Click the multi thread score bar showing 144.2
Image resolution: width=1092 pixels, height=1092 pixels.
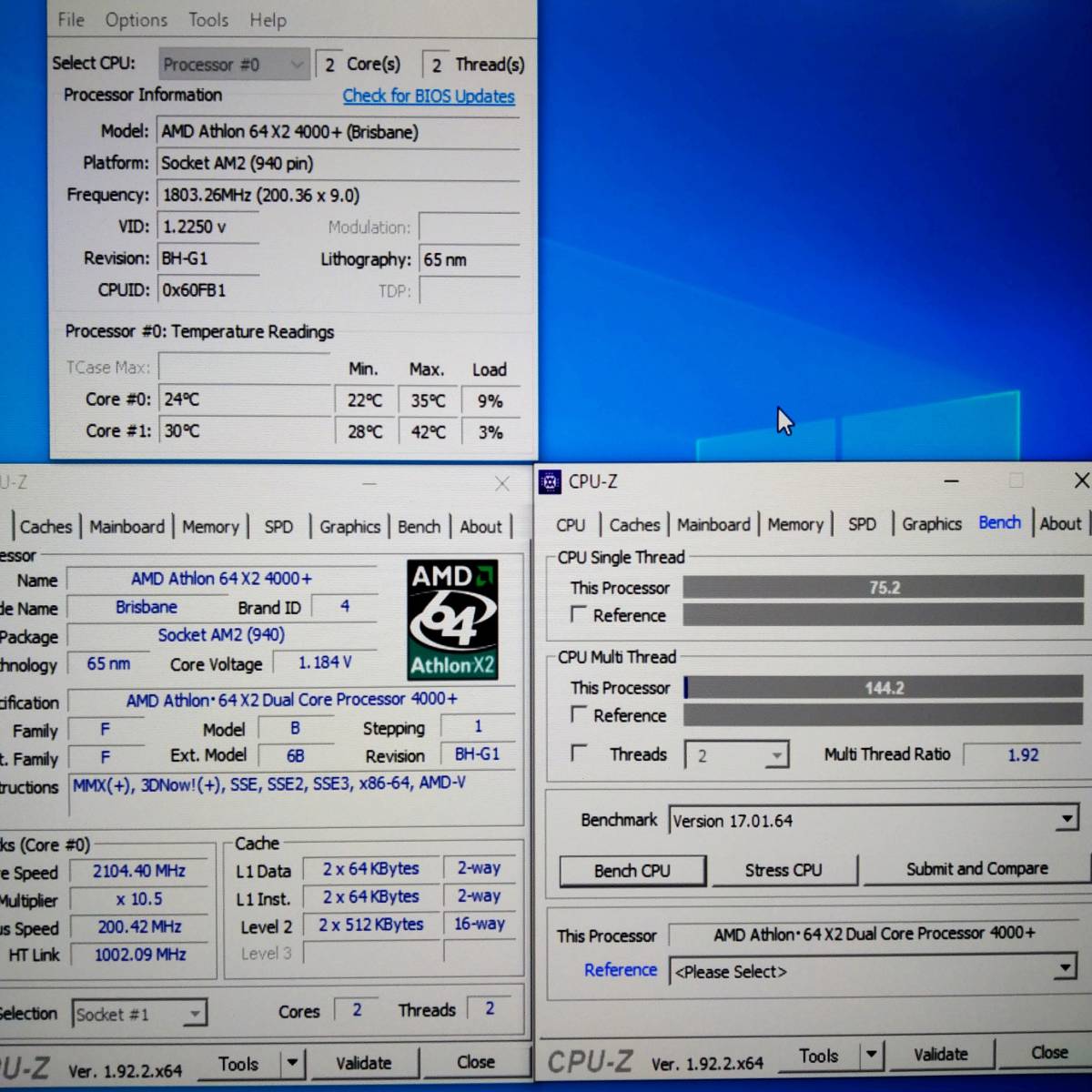884,688
